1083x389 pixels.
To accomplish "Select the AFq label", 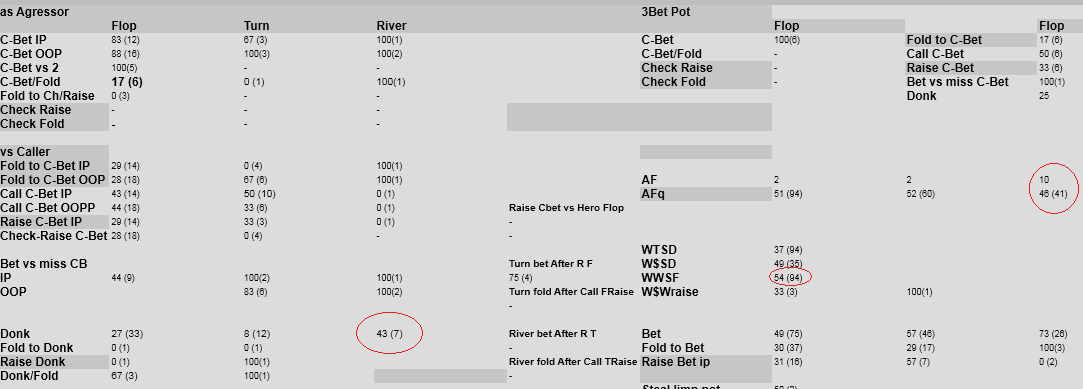I will point(655,193).
